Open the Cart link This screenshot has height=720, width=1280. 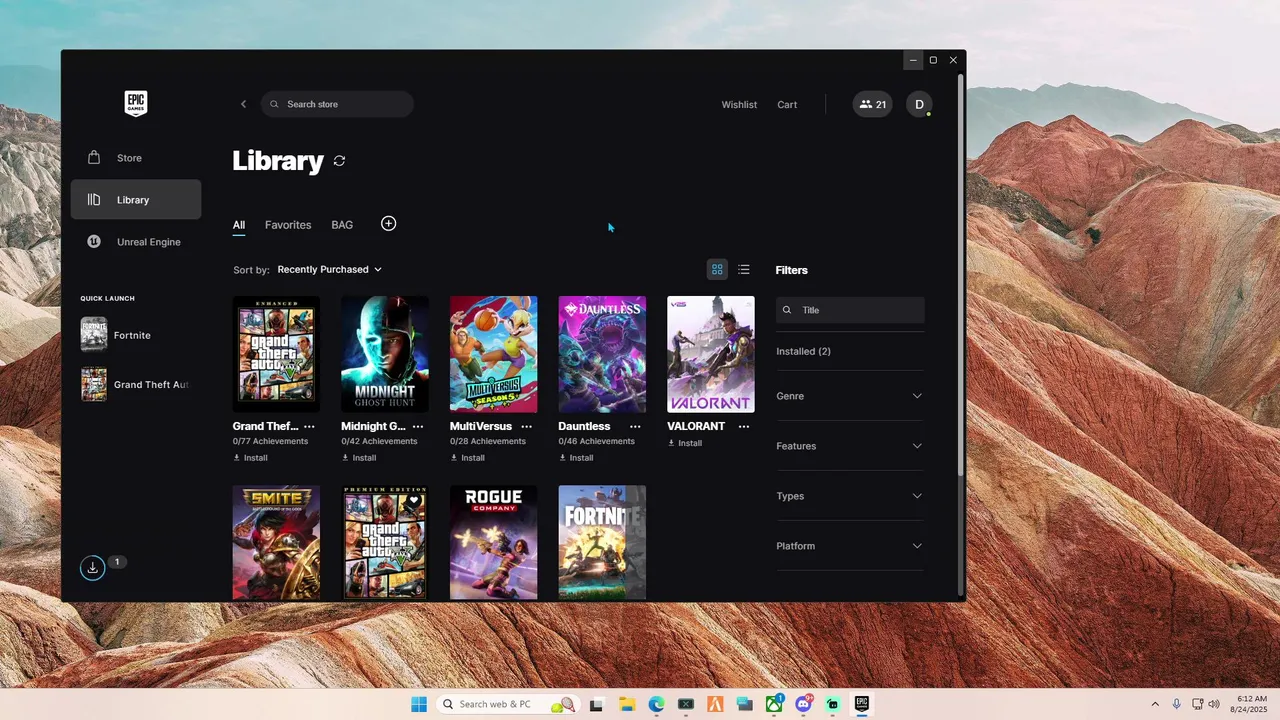[787, 105]
